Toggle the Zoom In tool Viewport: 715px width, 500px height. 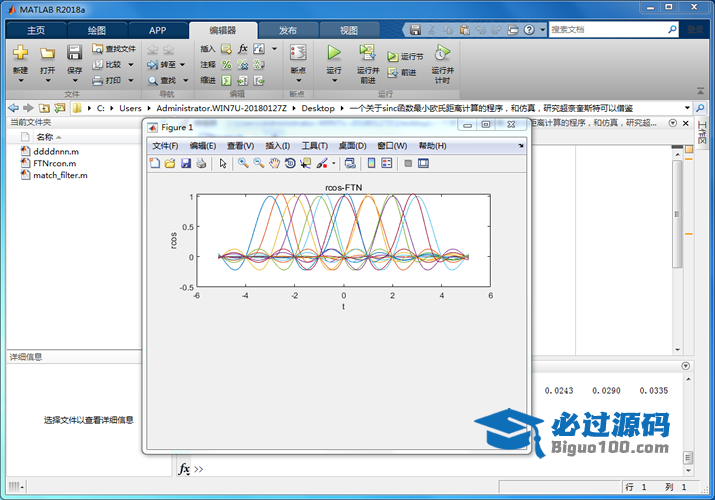[x=243, y=163]
